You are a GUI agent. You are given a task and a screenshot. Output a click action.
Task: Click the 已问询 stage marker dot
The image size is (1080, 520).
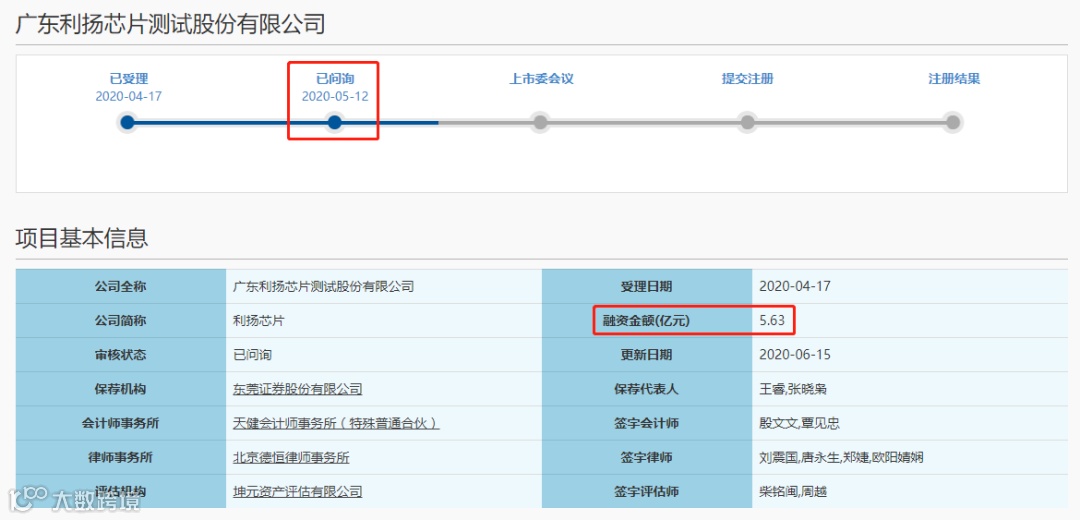pos(335,123)
